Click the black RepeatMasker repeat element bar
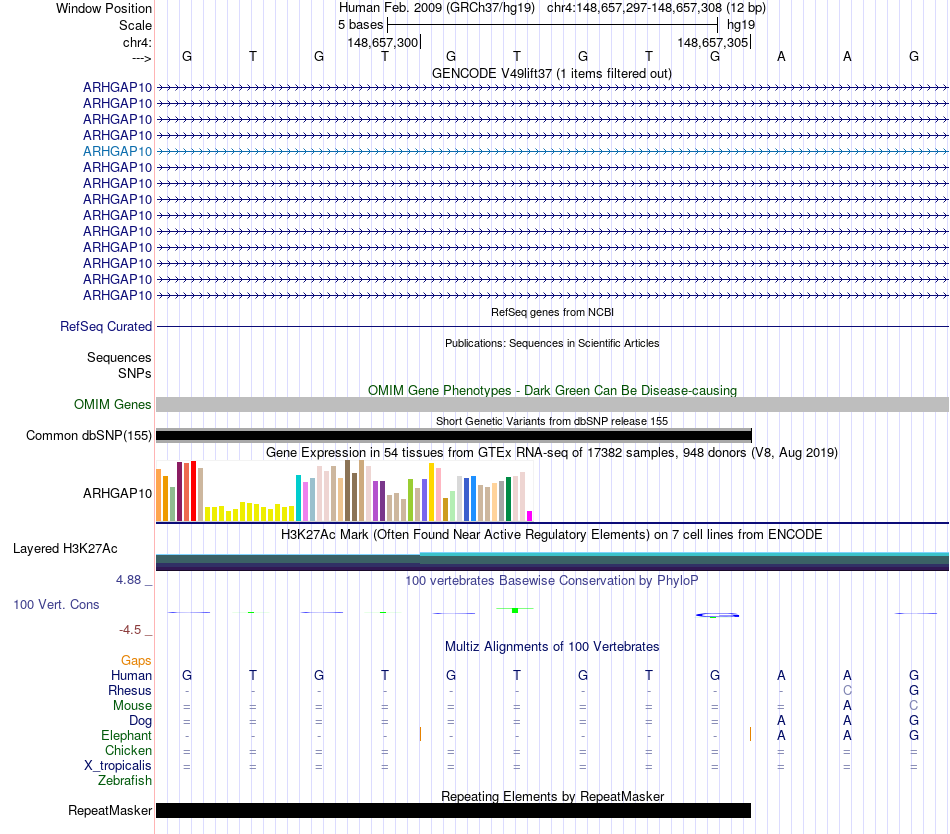Viewport: 950px width, 834px height. tap(454, 810)
